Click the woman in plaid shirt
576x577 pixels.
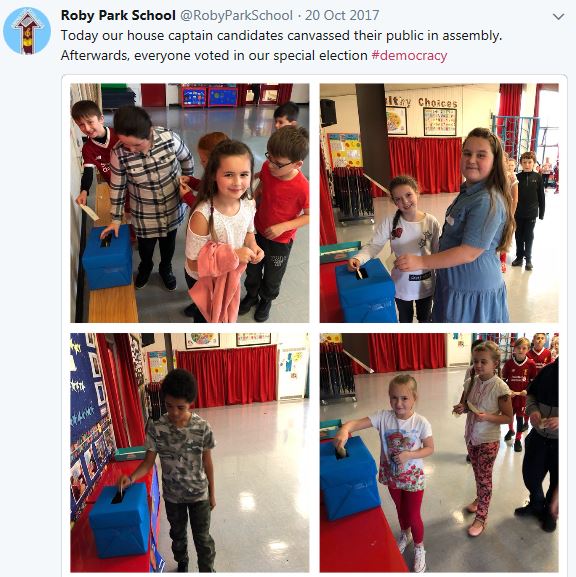(149, 197)
